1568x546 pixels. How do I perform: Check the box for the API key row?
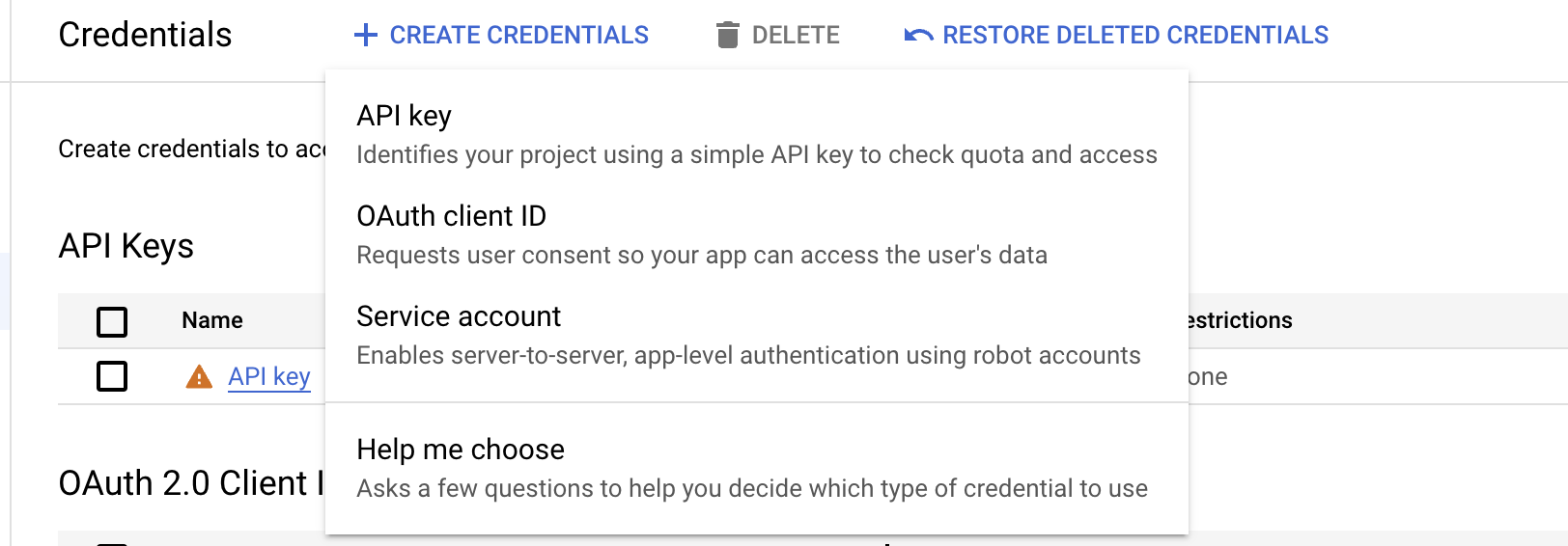point(112,376)
